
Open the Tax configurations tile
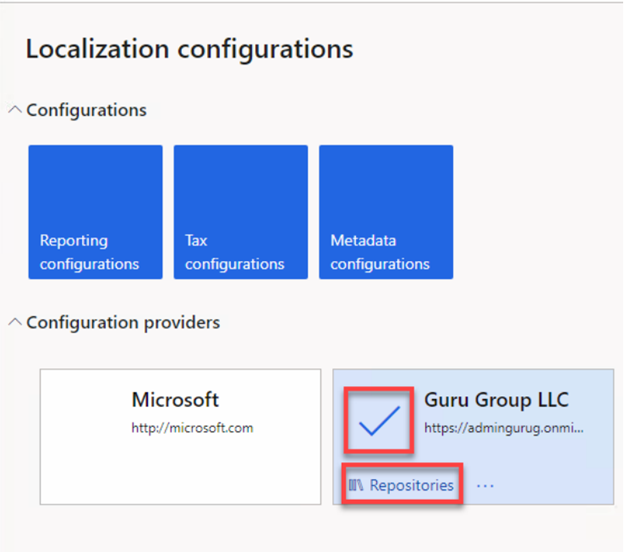pos(240,212)
